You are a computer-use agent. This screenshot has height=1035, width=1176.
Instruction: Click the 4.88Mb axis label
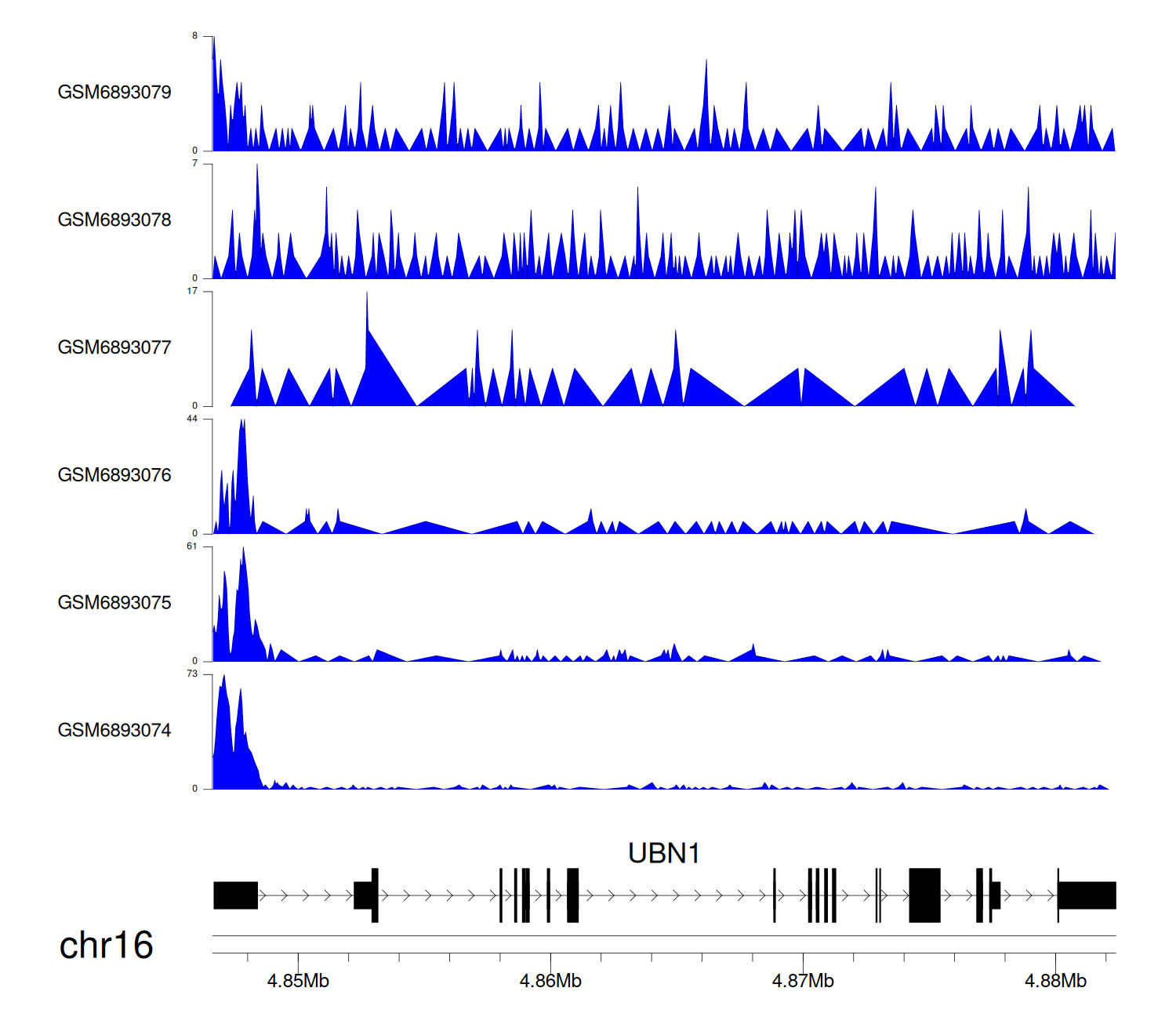point(1055,982)
